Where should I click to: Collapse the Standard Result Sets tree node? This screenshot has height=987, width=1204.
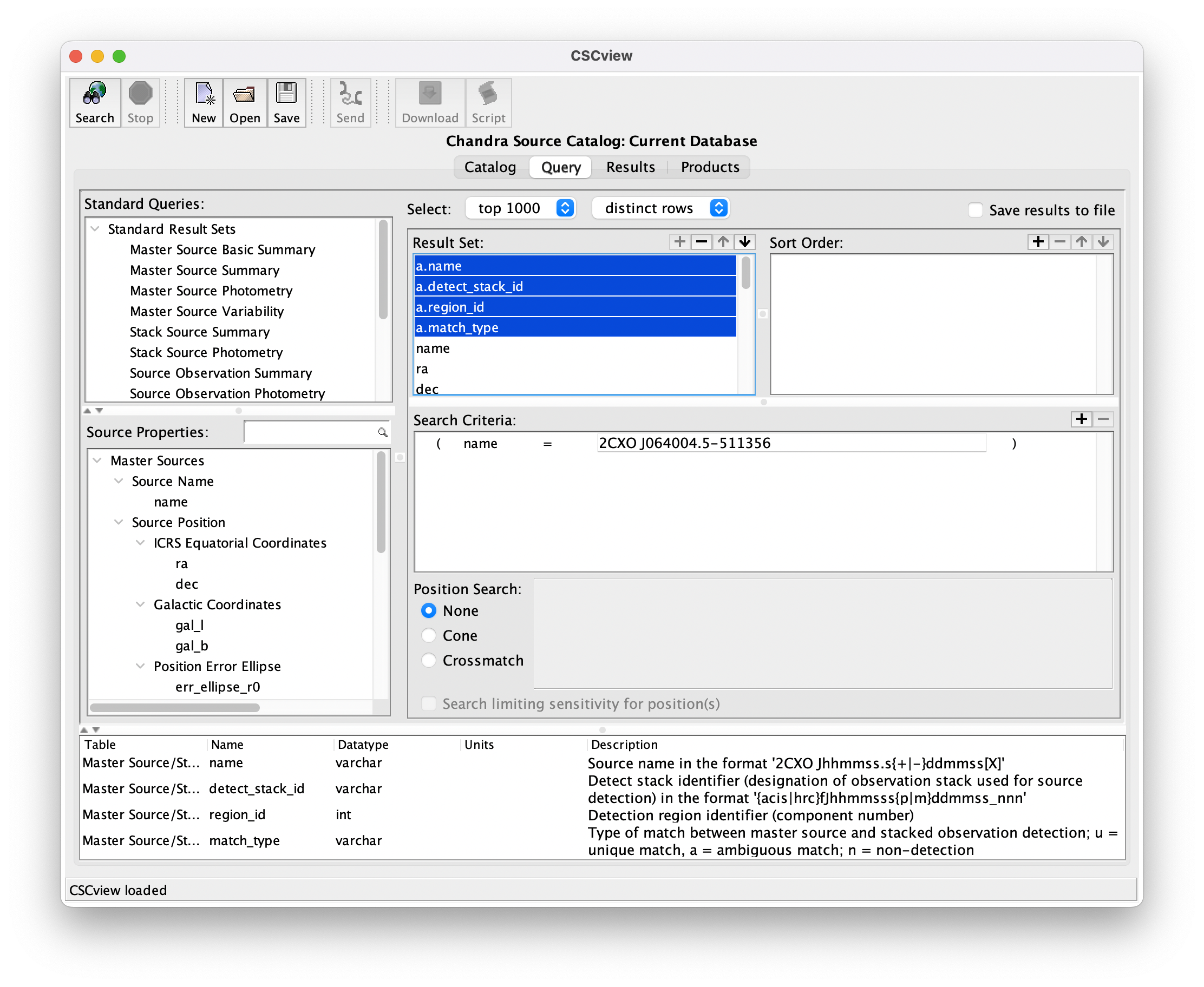point(95,228)
